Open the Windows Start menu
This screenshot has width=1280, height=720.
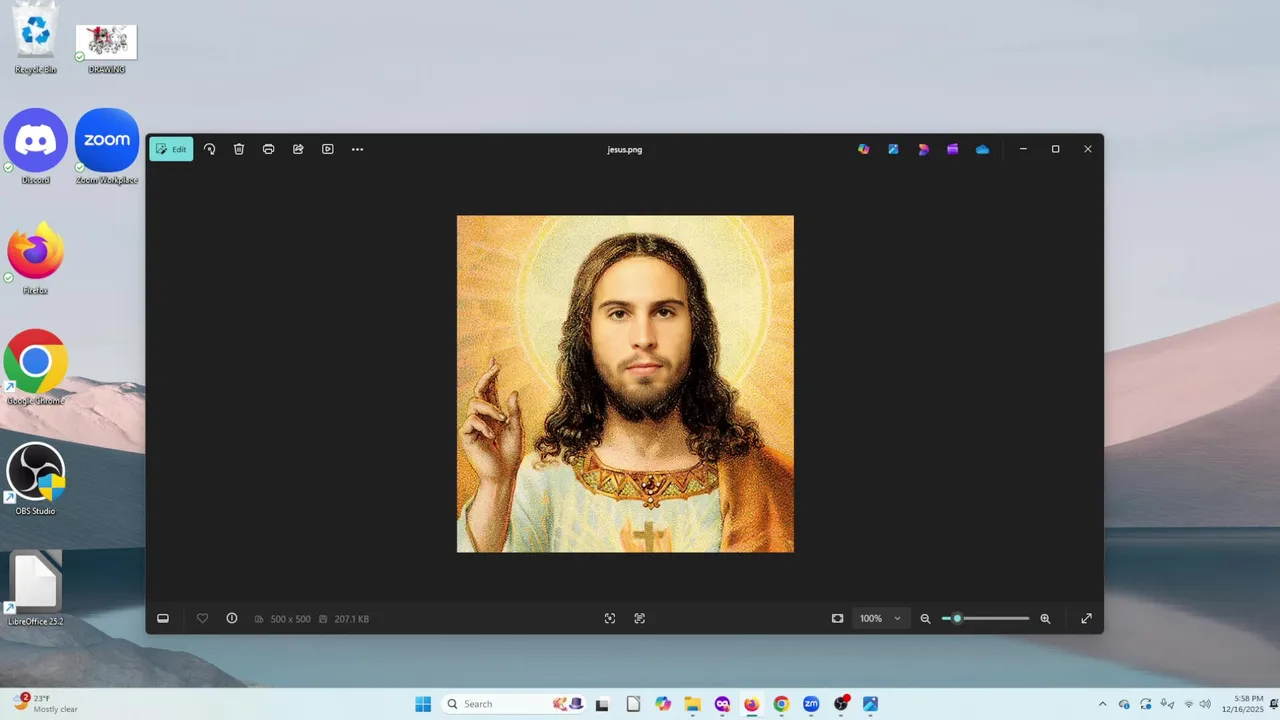tap(423, 704)
